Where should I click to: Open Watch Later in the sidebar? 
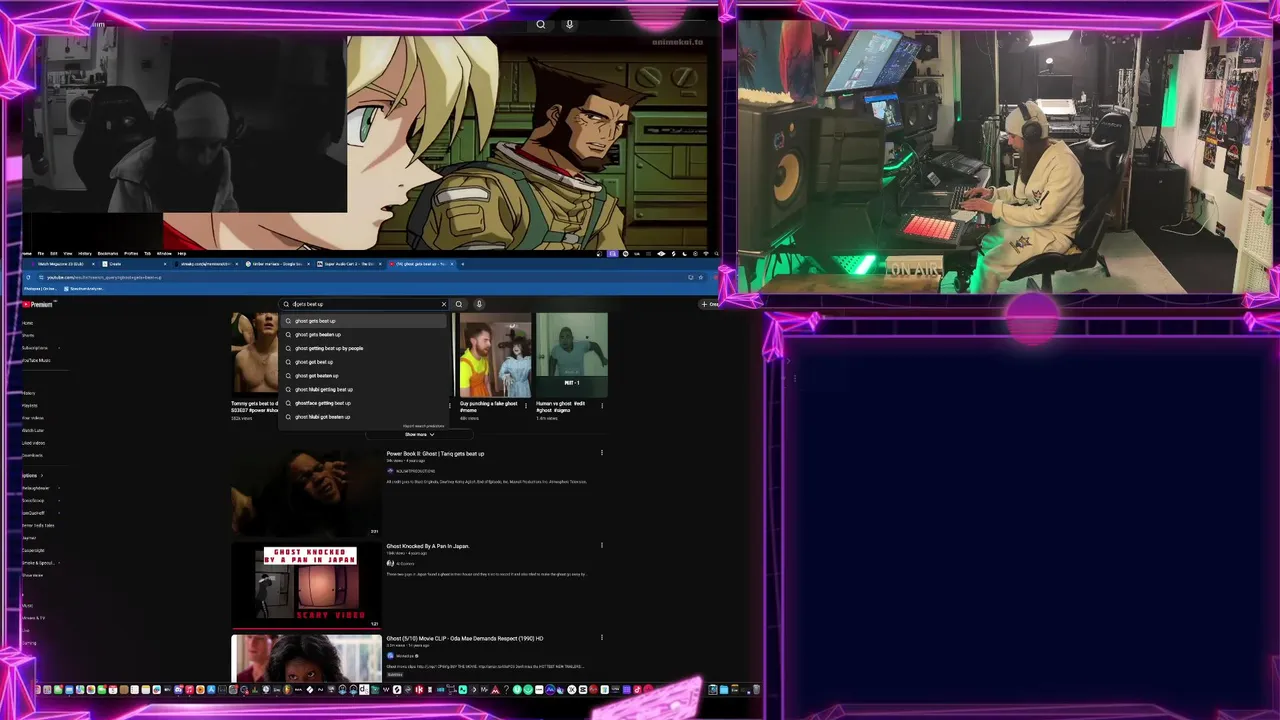33,430
